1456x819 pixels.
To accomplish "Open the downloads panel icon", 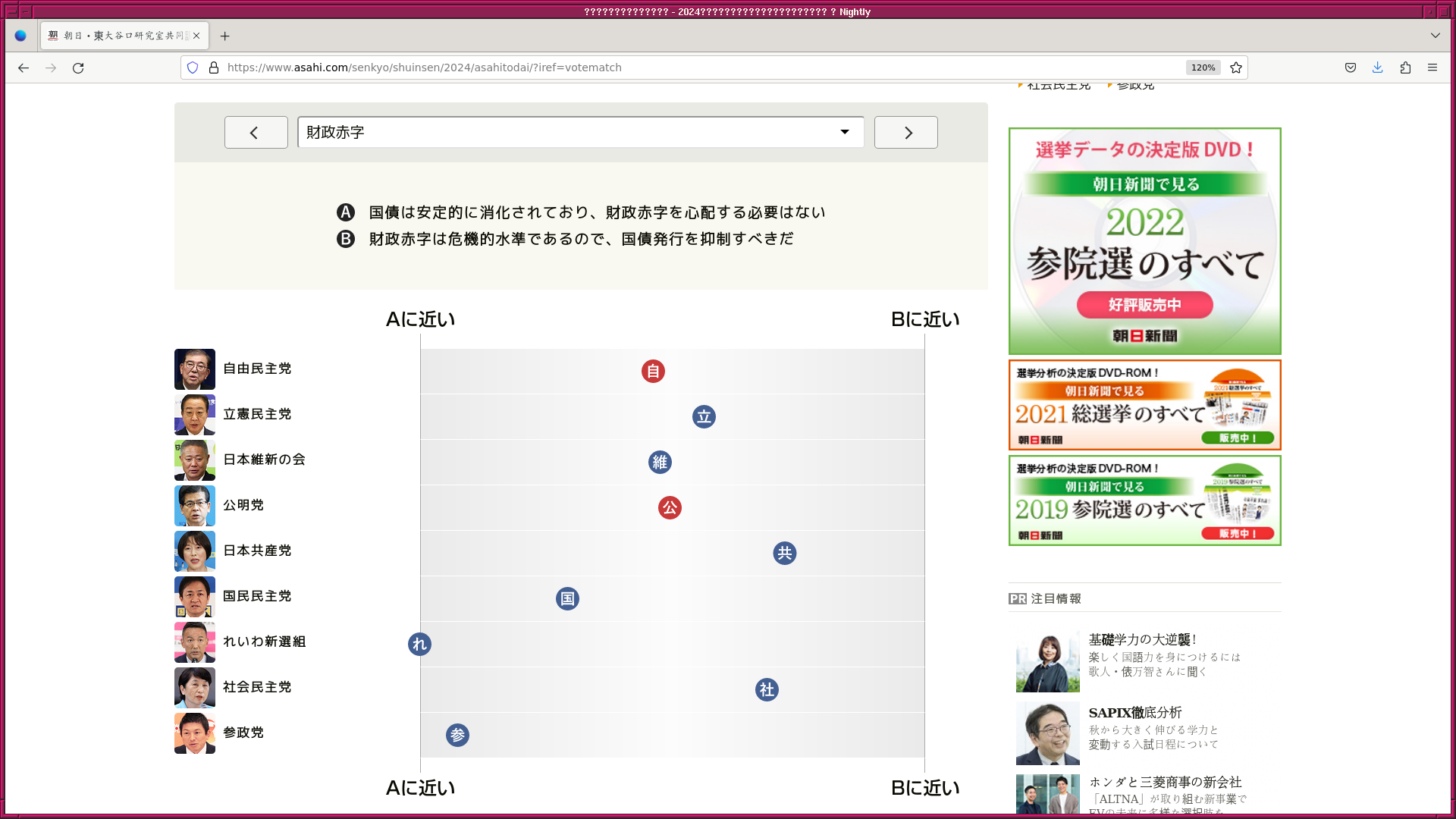I will [1378, 67].
